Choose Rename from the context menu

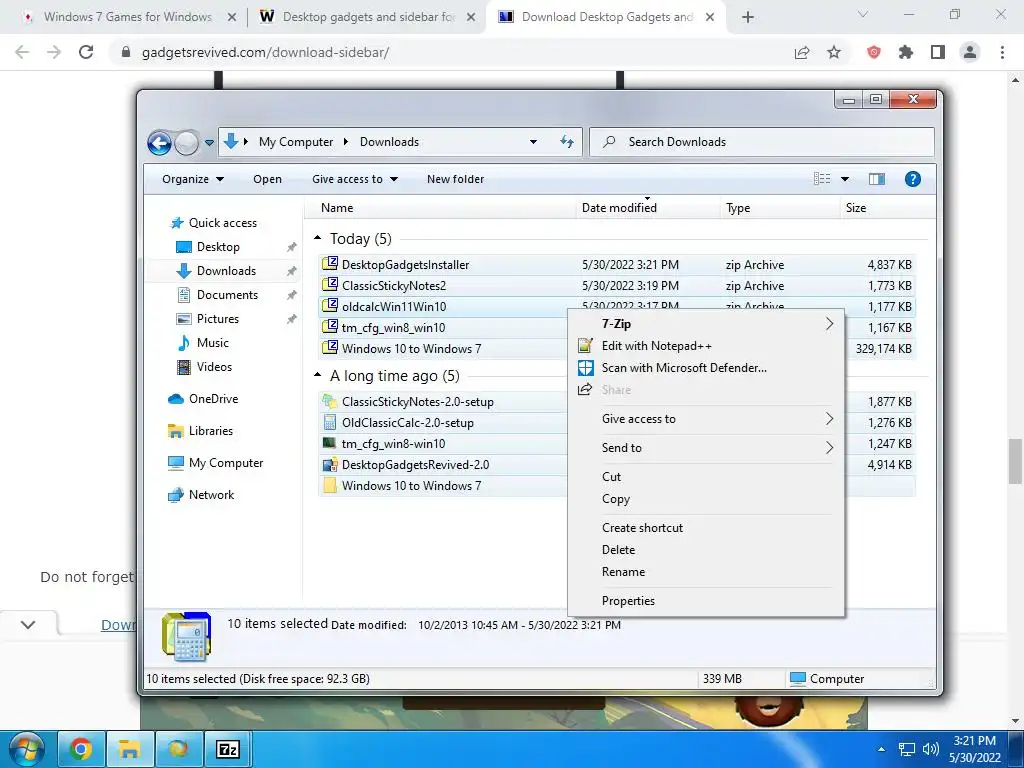point(706,572)
